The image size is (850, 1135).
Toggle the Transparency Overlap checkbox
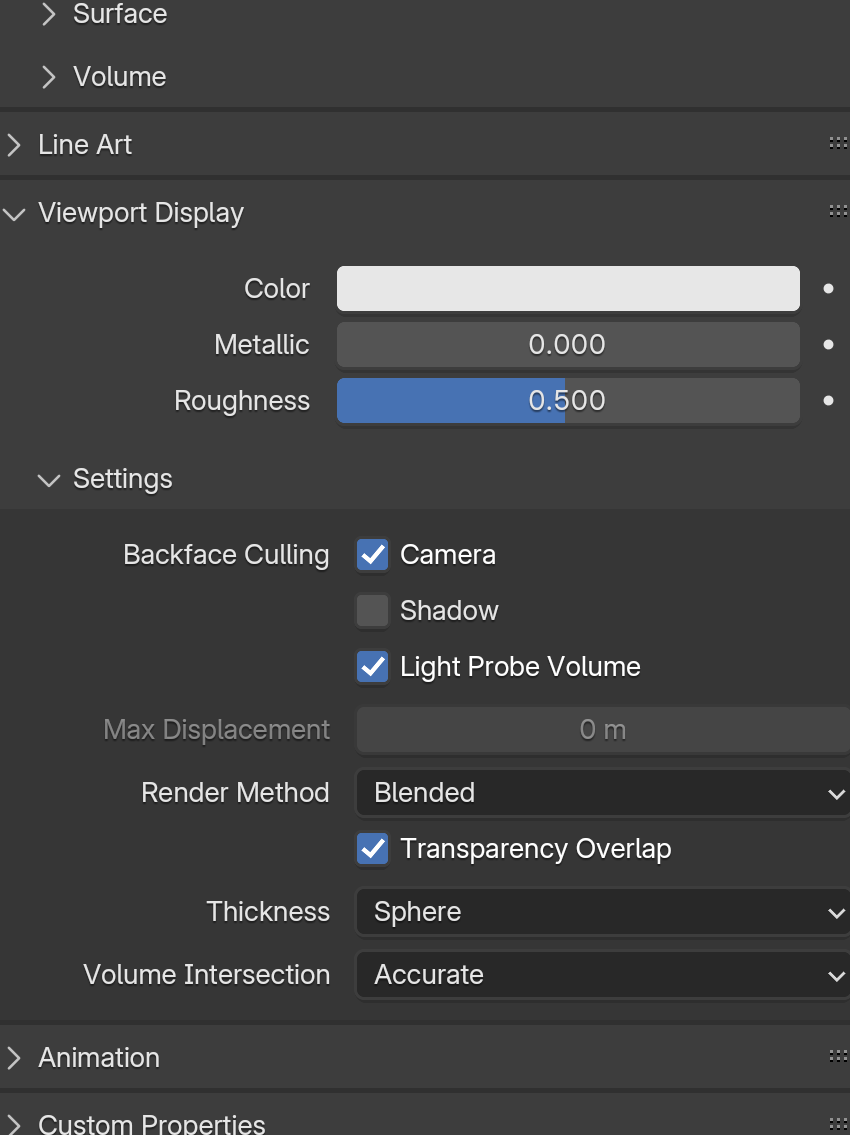click(x=372, y=849)
